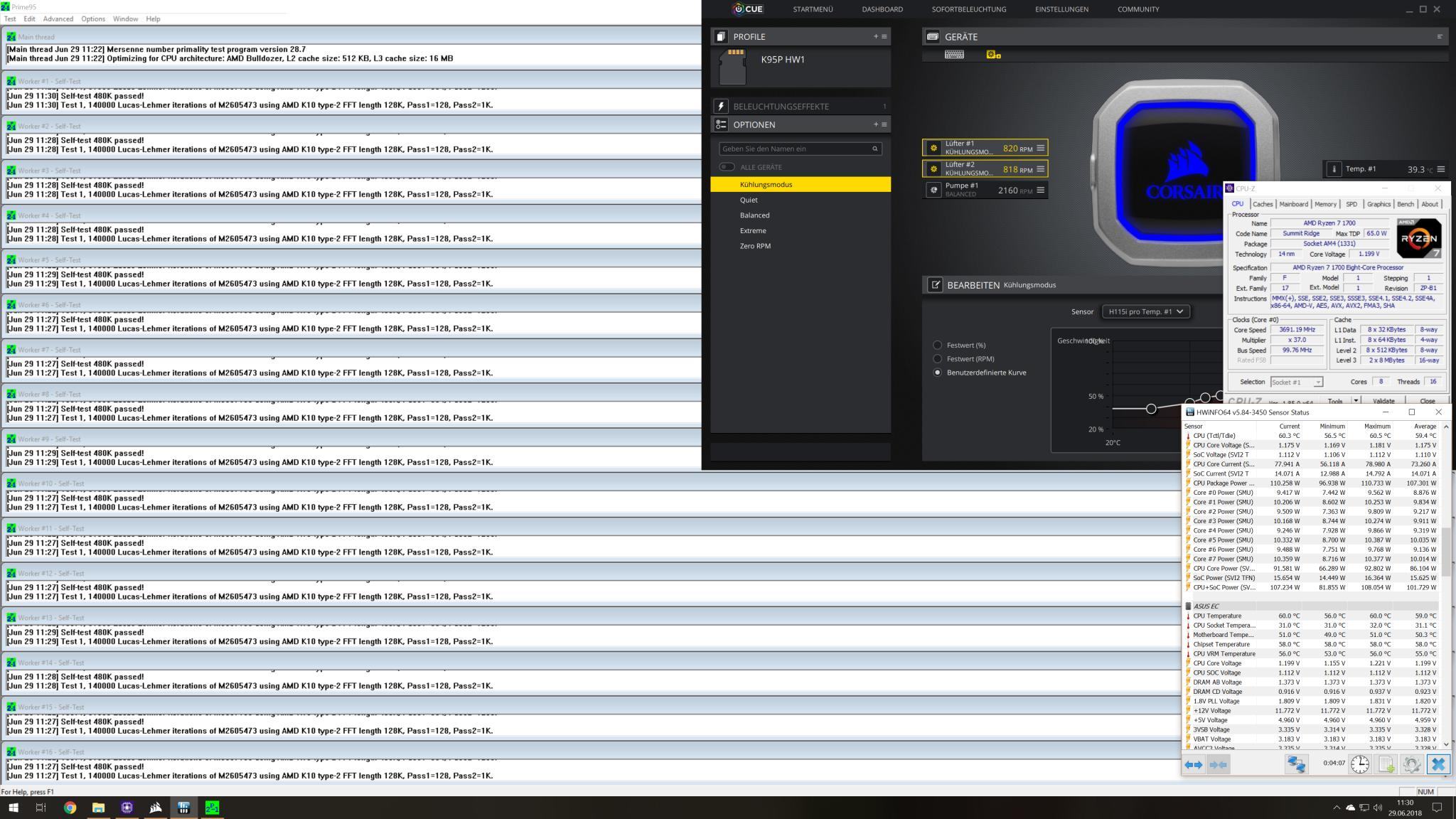Image resolution: width=1456 pixels, height=819 pixels.
Task: Select Festwert (RPM) radio button
Action: tap(937, 359)
